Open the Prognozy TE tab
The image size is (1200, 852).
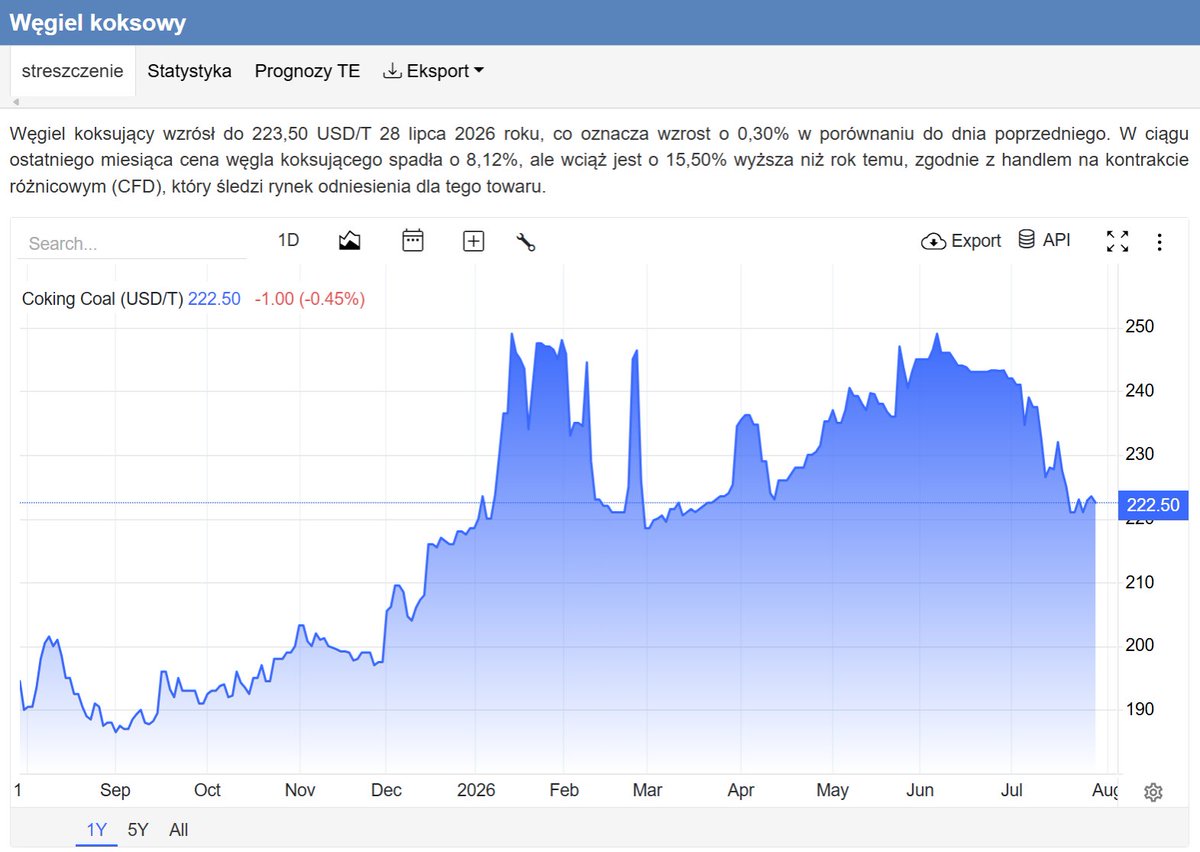click(x=307, y=71)
